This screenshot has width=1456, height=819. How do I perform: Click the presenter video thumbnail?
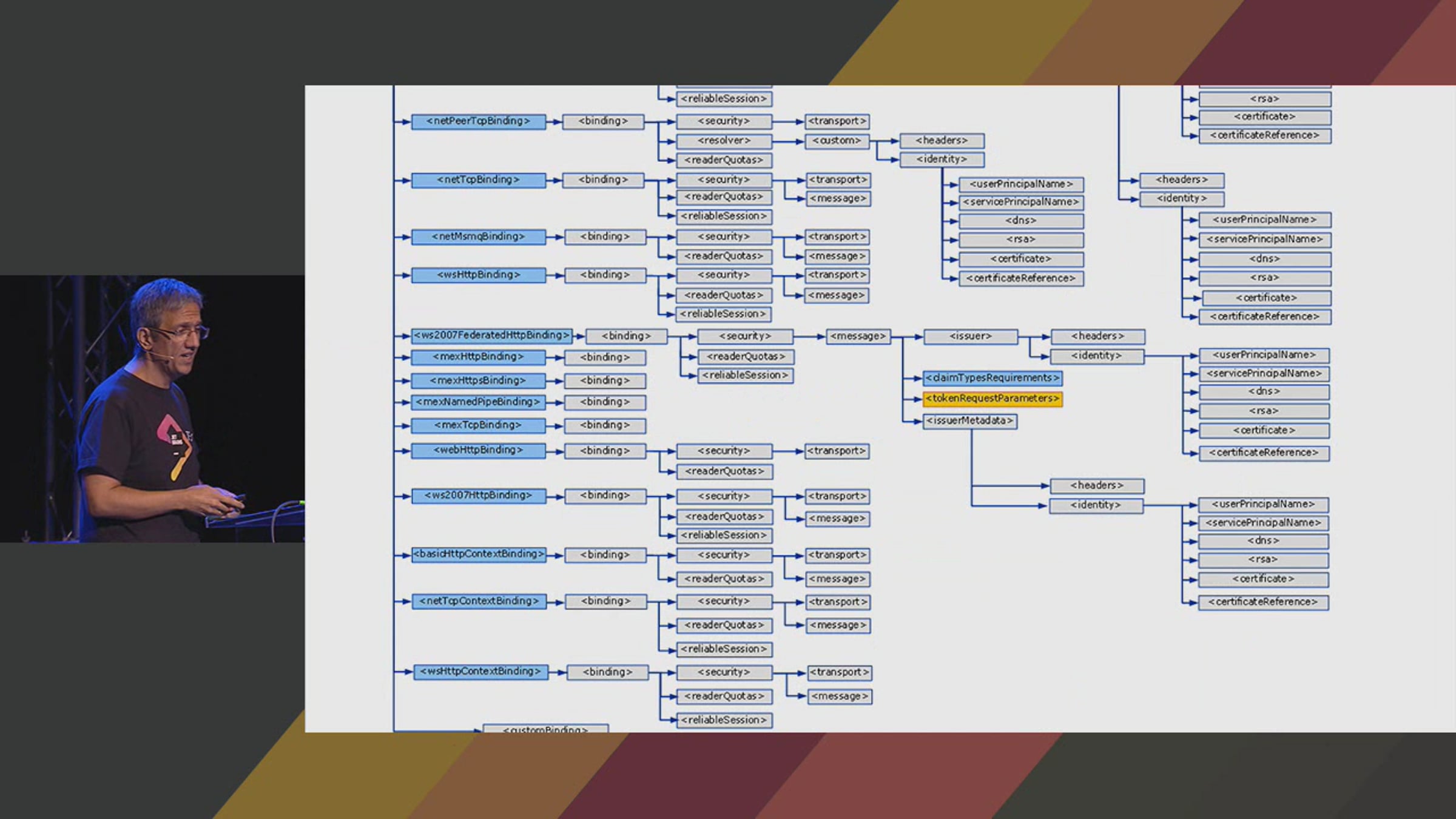152,408
